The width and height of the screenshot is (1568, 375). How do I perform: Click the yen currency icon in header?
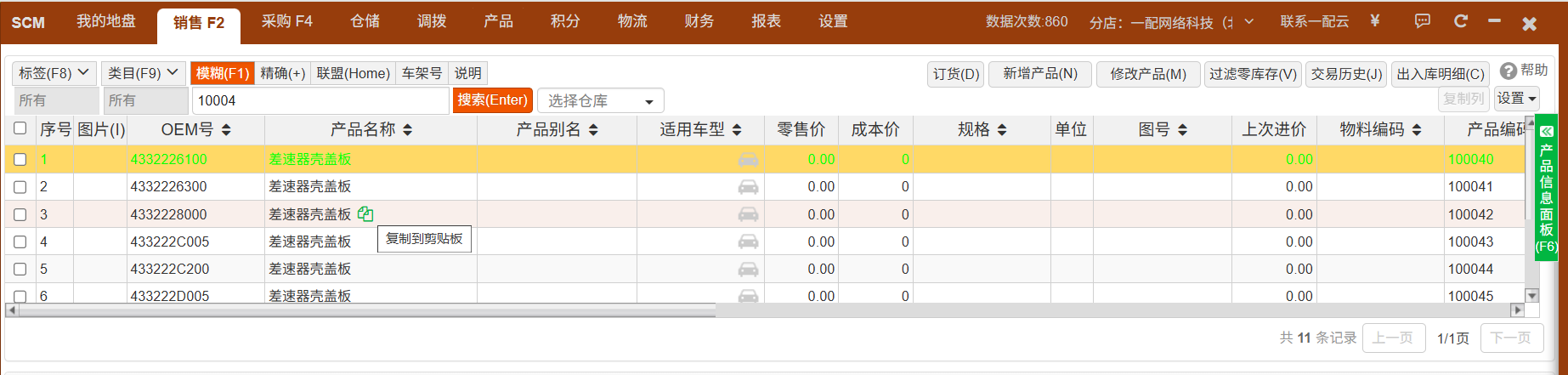(1374, 21)
